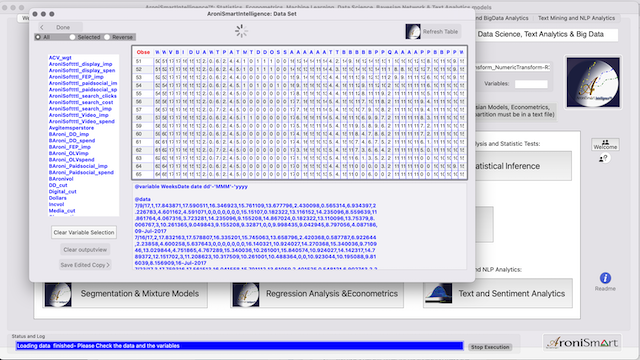Viewport: 640px width, 360px height.
Task: Select DO_cut variable
Action: pos(58,185)
